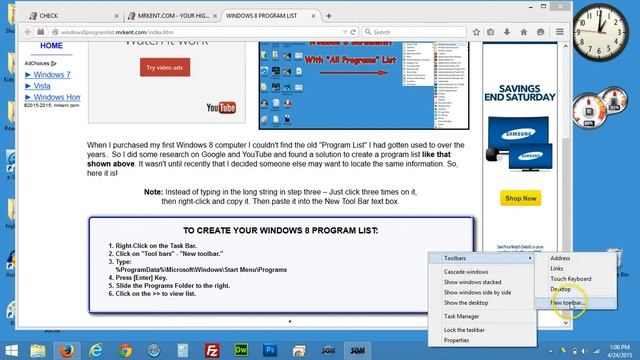
Task: Reload the page with the refresh icon
Action: click(353, 32)
